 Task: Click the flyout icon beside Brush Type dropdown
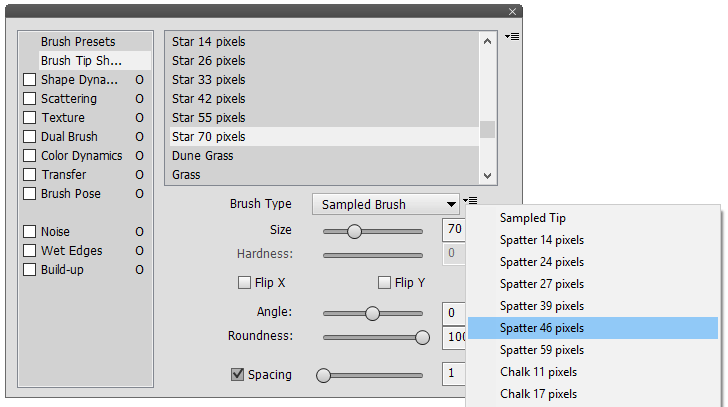(x=471, y=202)
